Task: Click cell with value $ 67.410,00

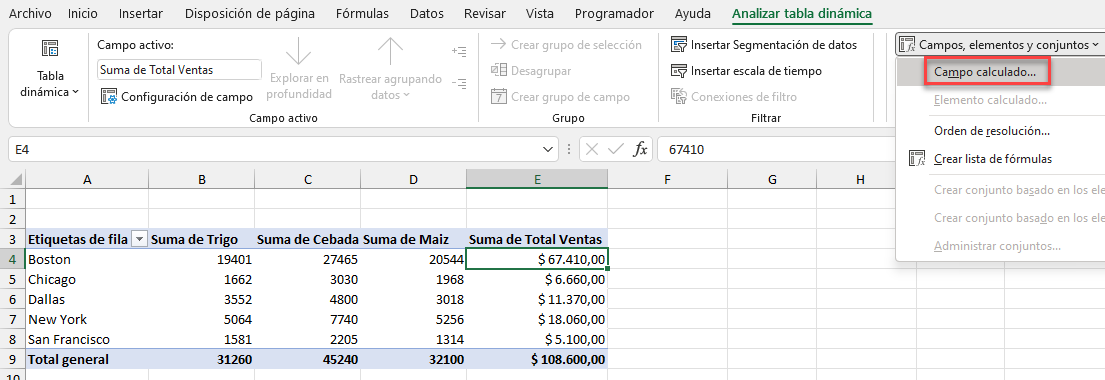Action: tap(537, 259)
